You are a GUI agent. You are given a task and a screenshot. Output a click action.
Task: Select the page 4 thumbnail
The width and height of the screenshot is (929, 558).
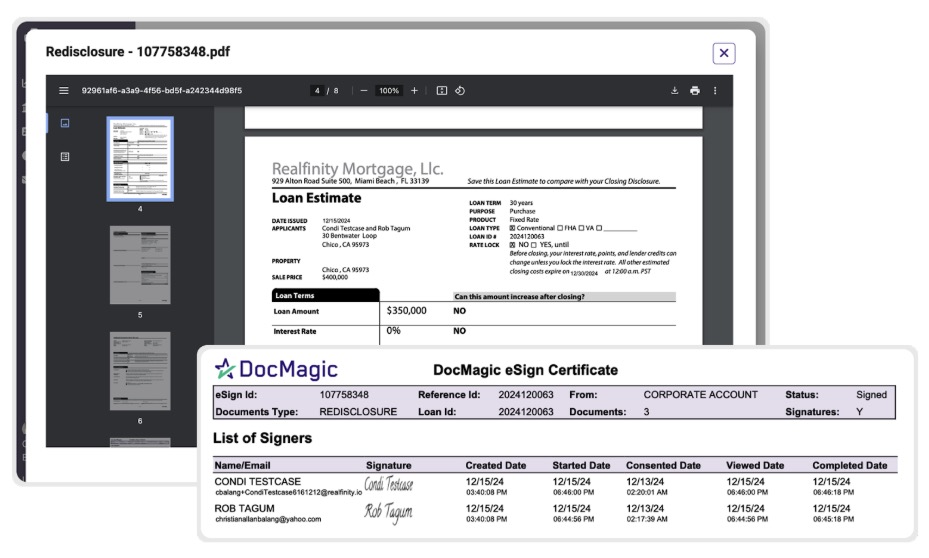click(x=140, y=159)
